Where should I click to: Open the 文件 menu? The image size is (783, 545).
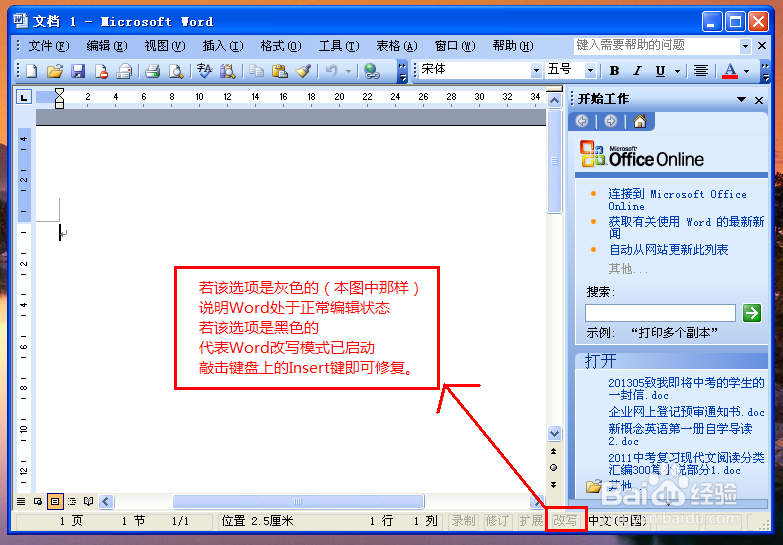[x=48, y=46]
